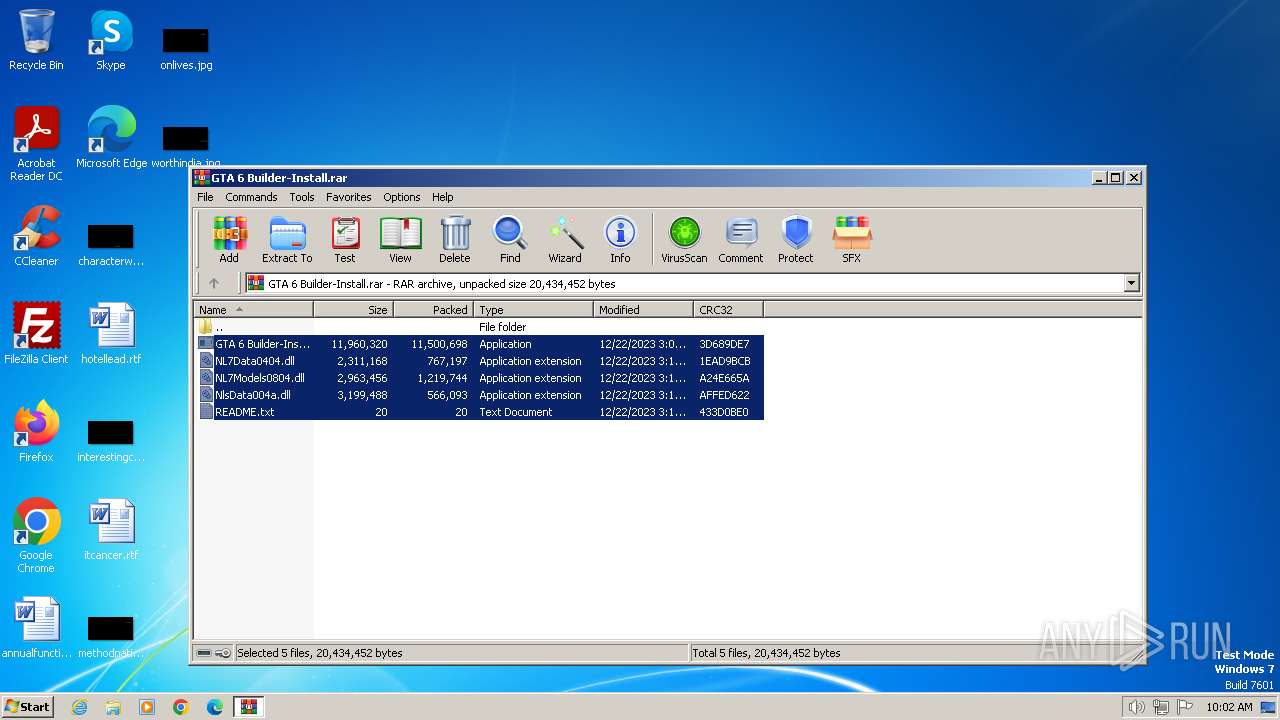Viewport: 1280px width, 720px height.
Task: Select the Microsoft Edge desktop shortcut
Action: (111, 139)
